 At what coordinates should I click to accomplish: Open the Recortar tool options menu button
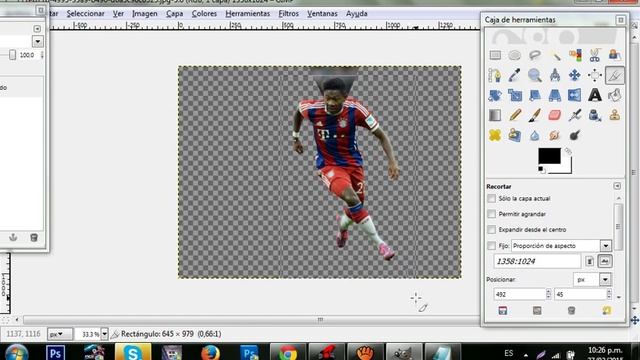(x=617, y=186)
